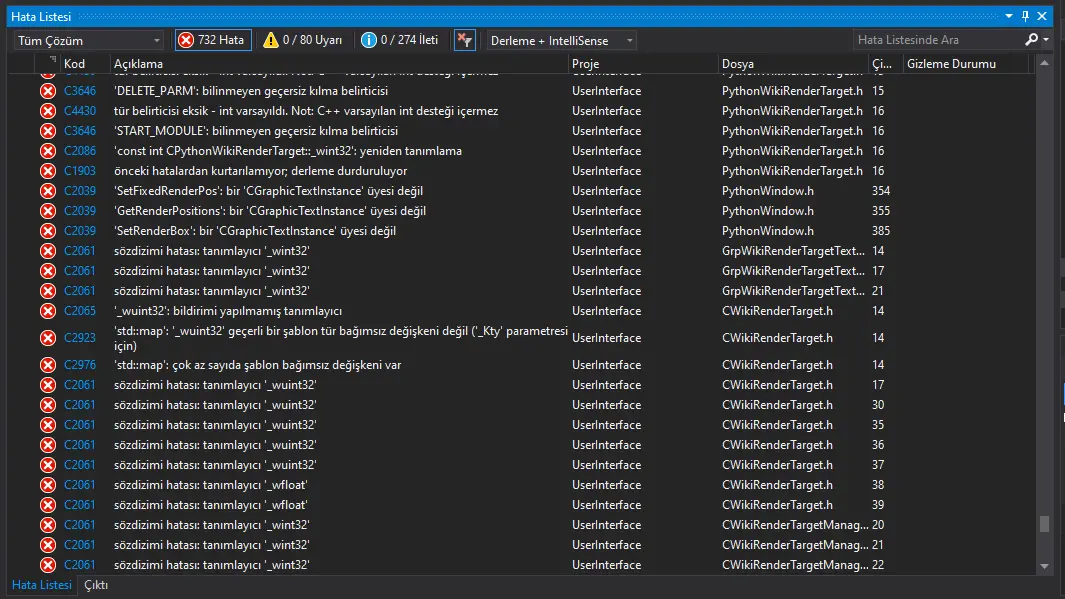Click in the Hata Listesinde Ara search box
This screenshot has height=599, width=1065.
pyautogui.click(x=937, y=40)
